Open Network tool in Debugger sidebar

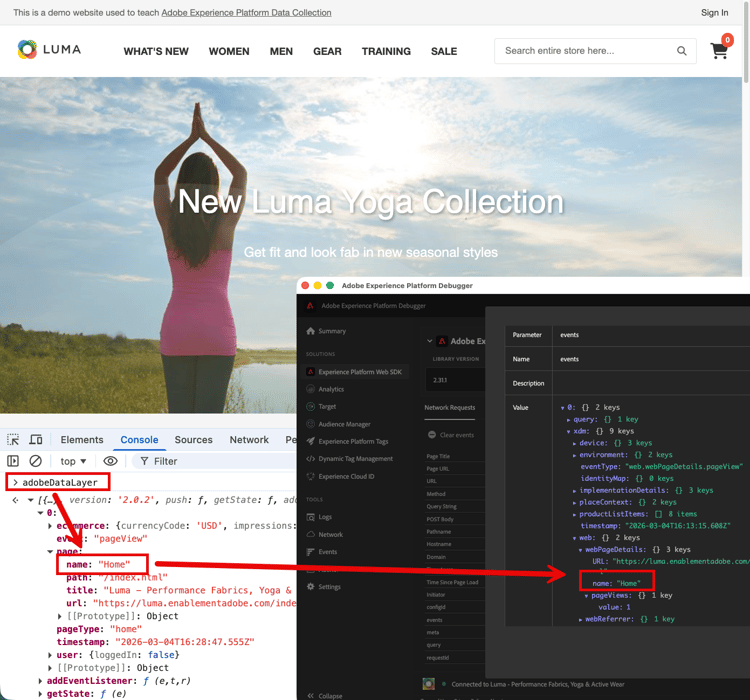325,534
